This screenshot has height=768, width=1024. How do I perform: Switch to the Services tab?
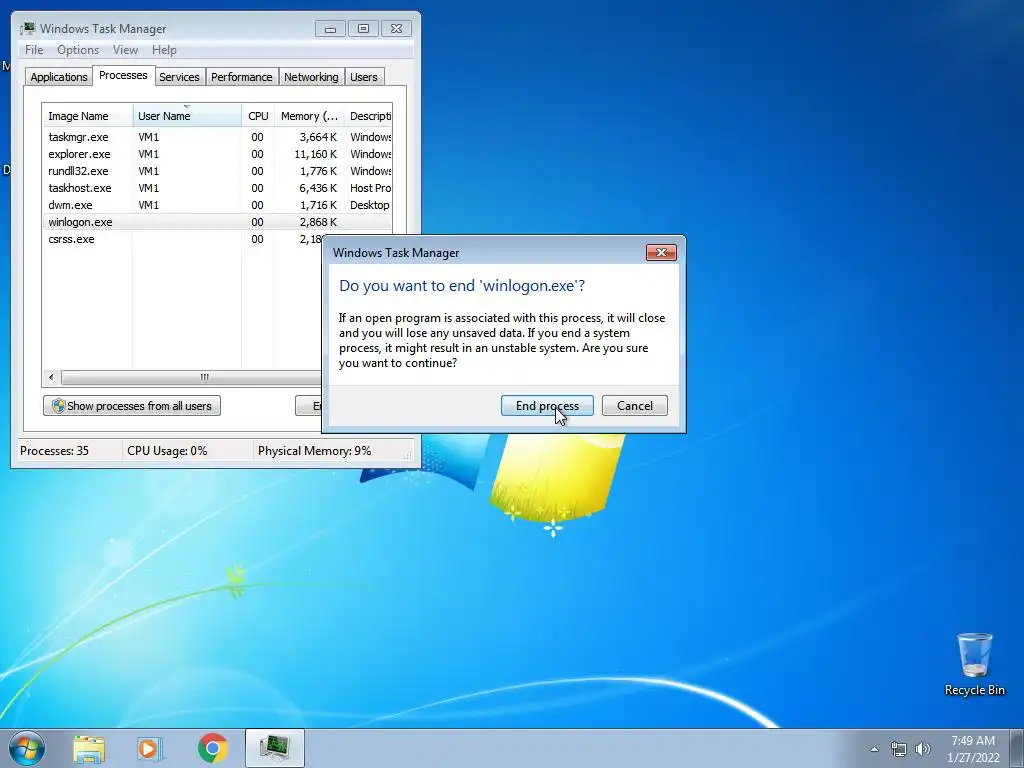pyautogui.click(x=179, y=77)
